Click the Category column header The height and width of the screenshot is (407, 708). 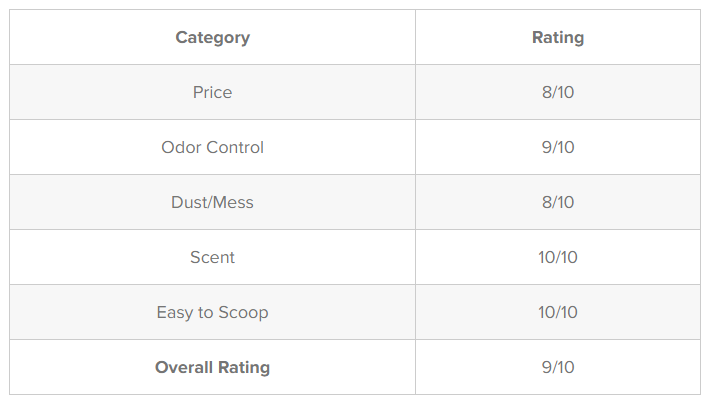(x=212, y=37)
